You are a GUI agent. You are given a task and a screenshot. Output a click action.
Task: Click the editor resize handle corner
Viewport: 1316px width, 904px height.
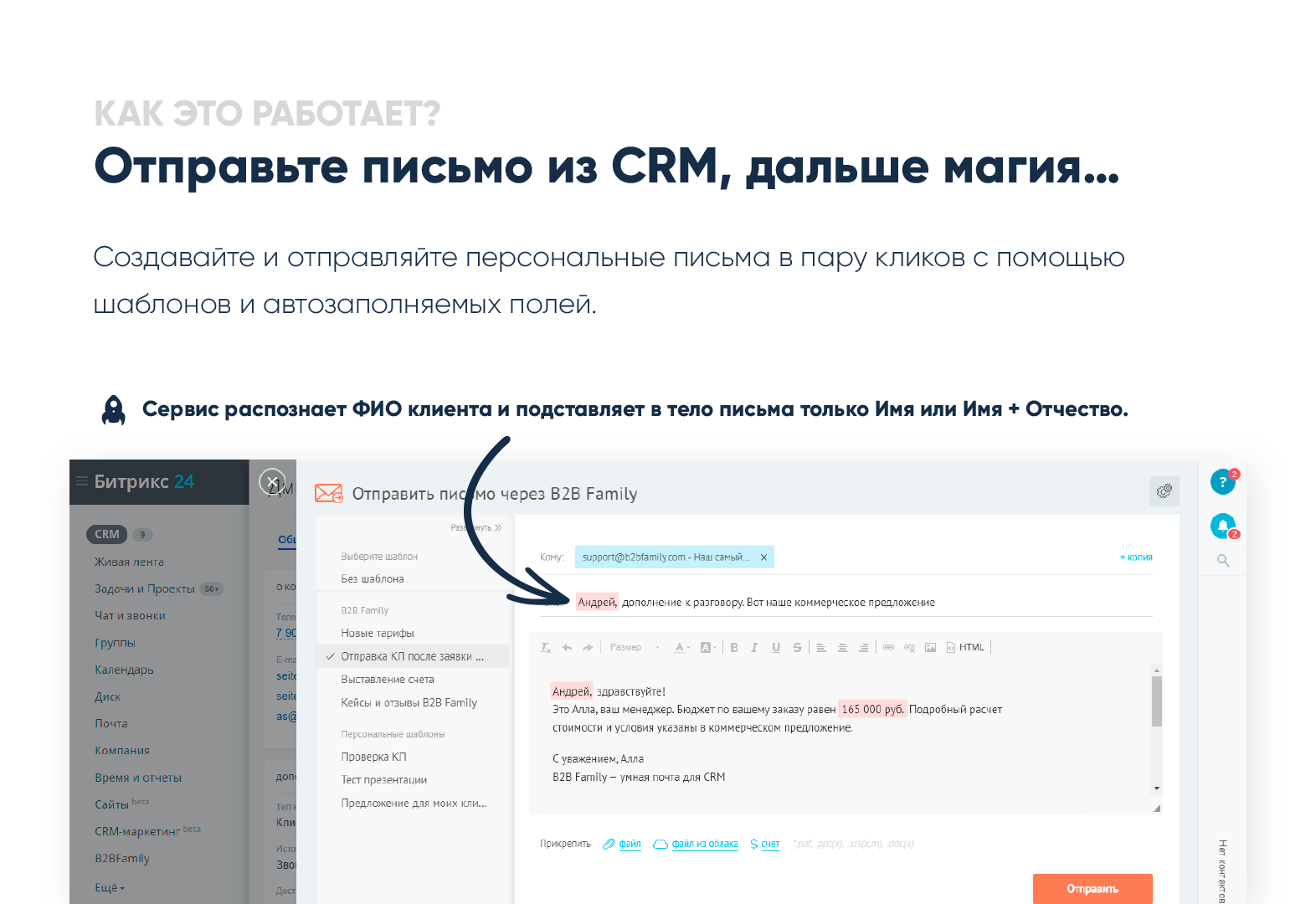1157,808
